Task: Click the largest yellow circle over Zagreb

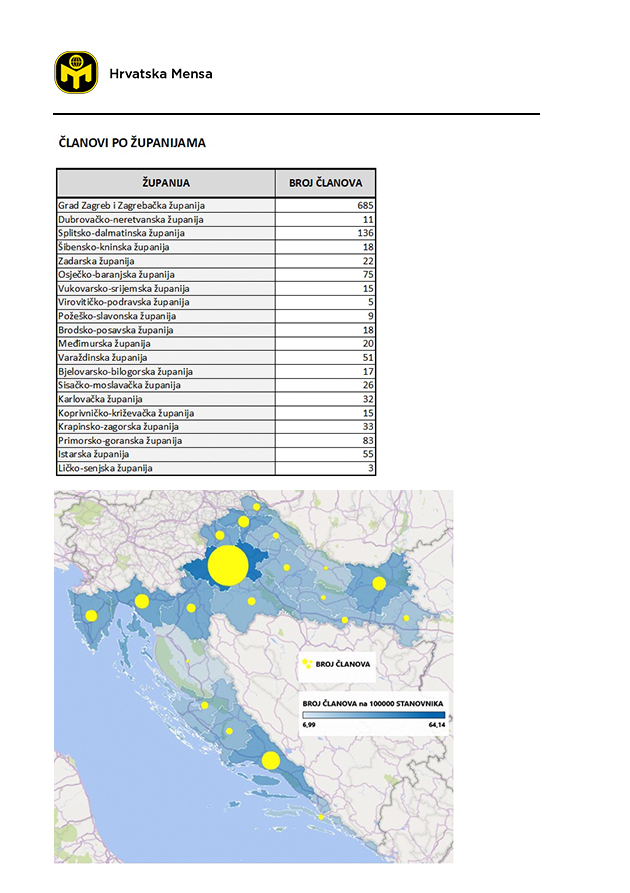Action: [227, 564]
